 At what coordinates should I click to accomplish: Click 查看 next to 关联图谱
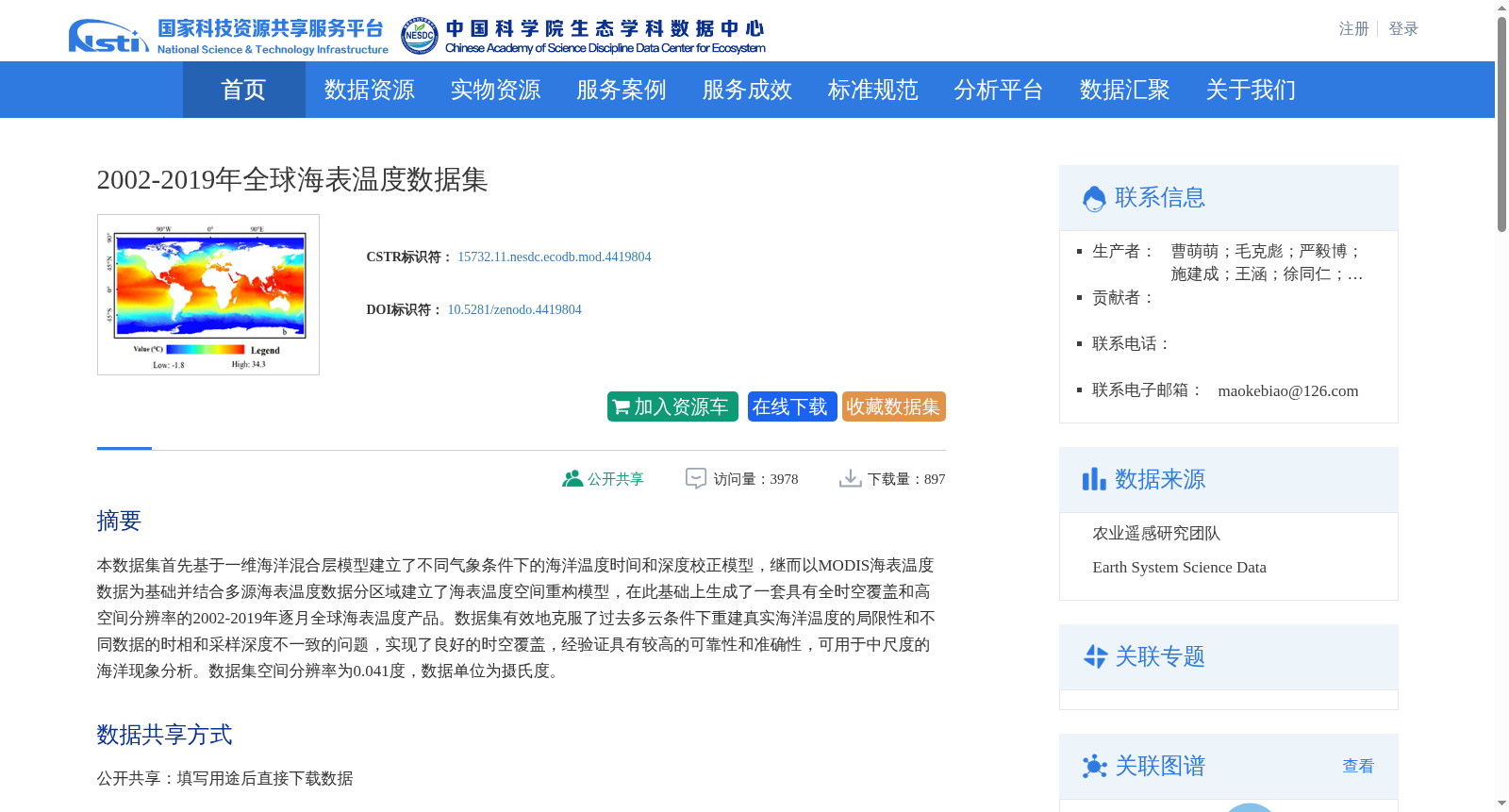(1358, 766)
